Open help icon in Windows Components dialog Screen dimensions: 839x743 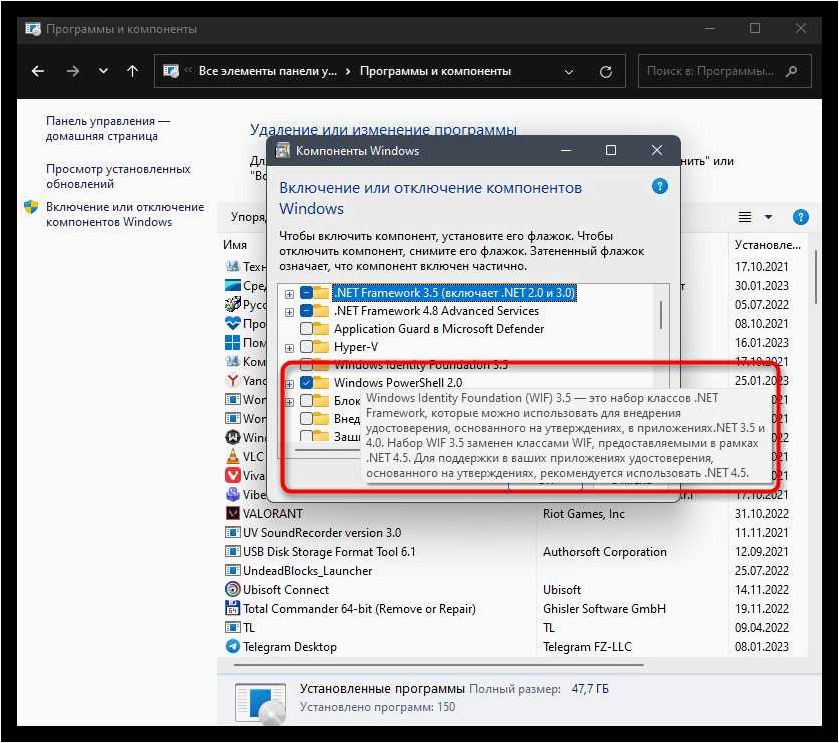660,187
